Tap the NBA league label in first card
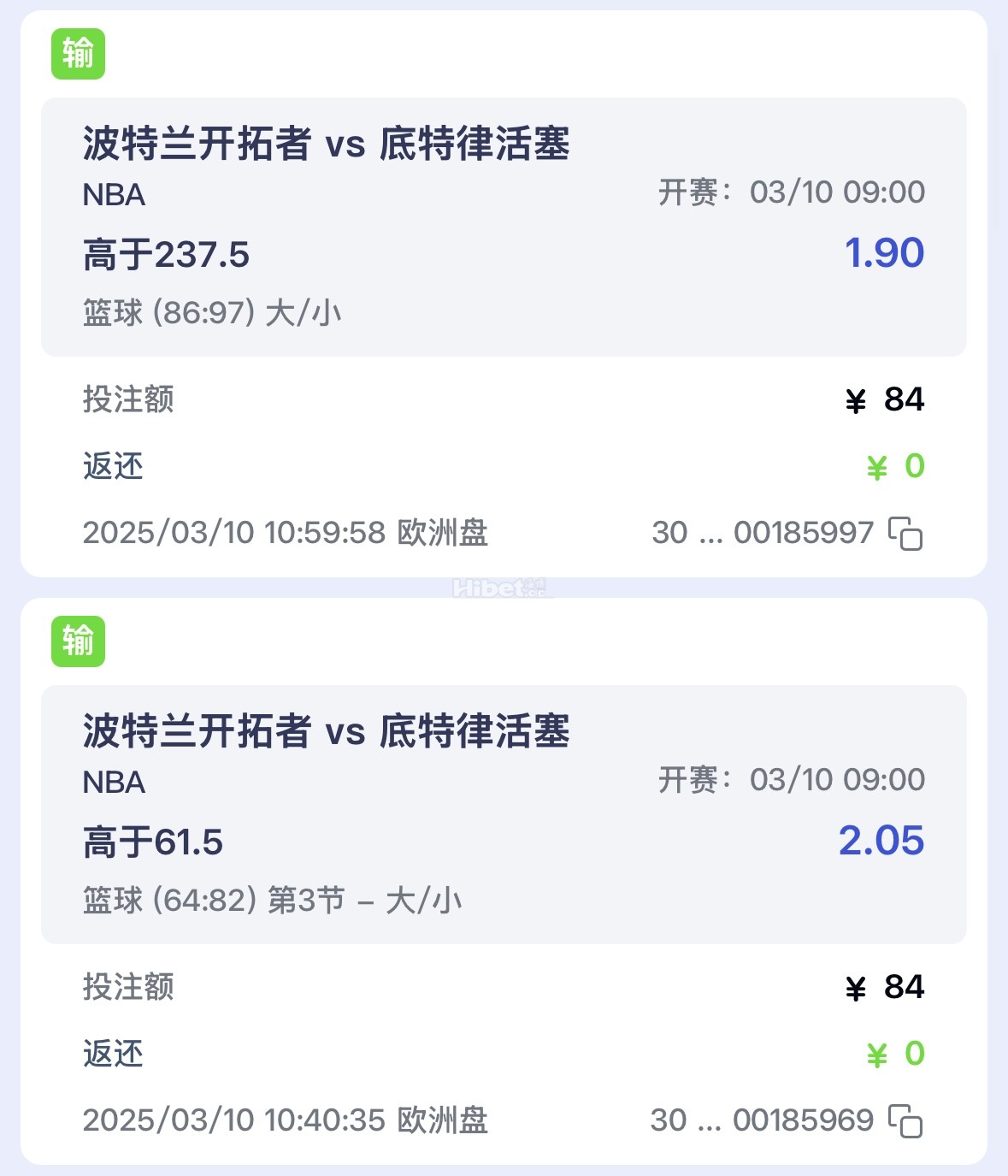The image size is (1008, 1176). click(114, 195)
